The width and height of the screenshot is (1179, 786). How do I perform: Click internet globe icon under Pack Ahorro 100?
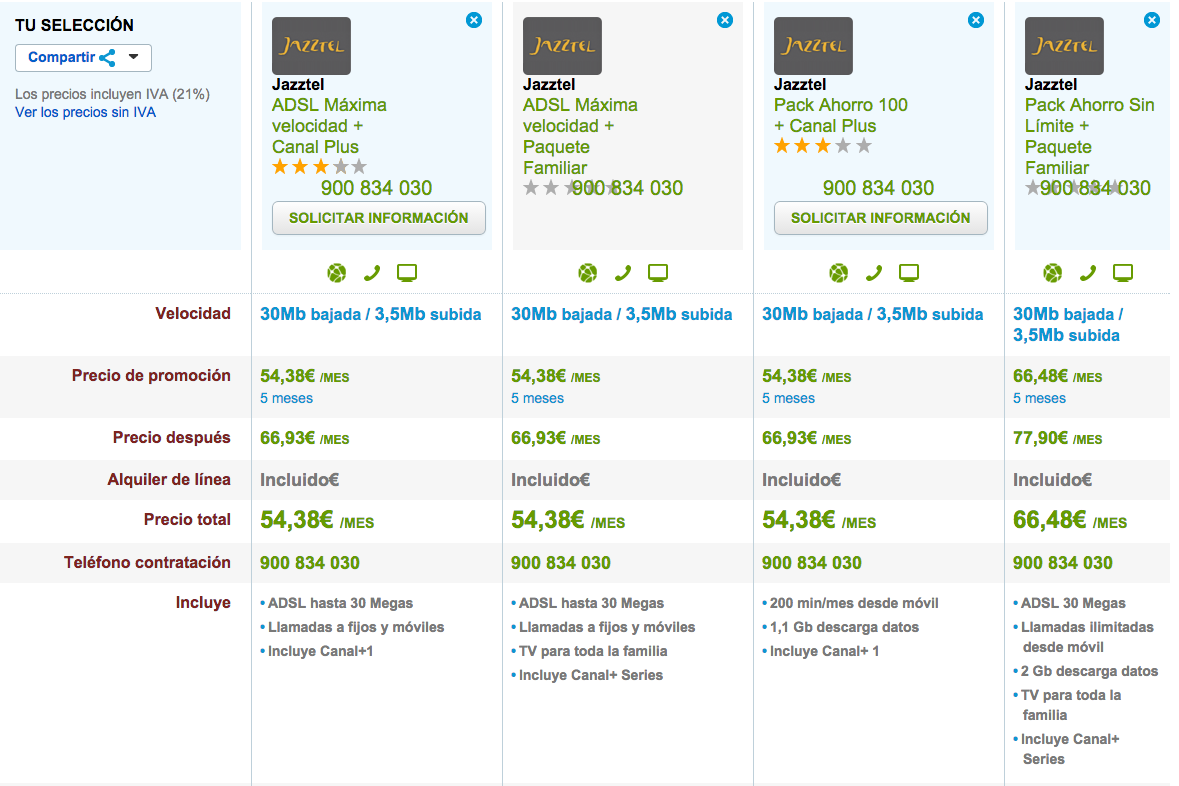[839, 273]
